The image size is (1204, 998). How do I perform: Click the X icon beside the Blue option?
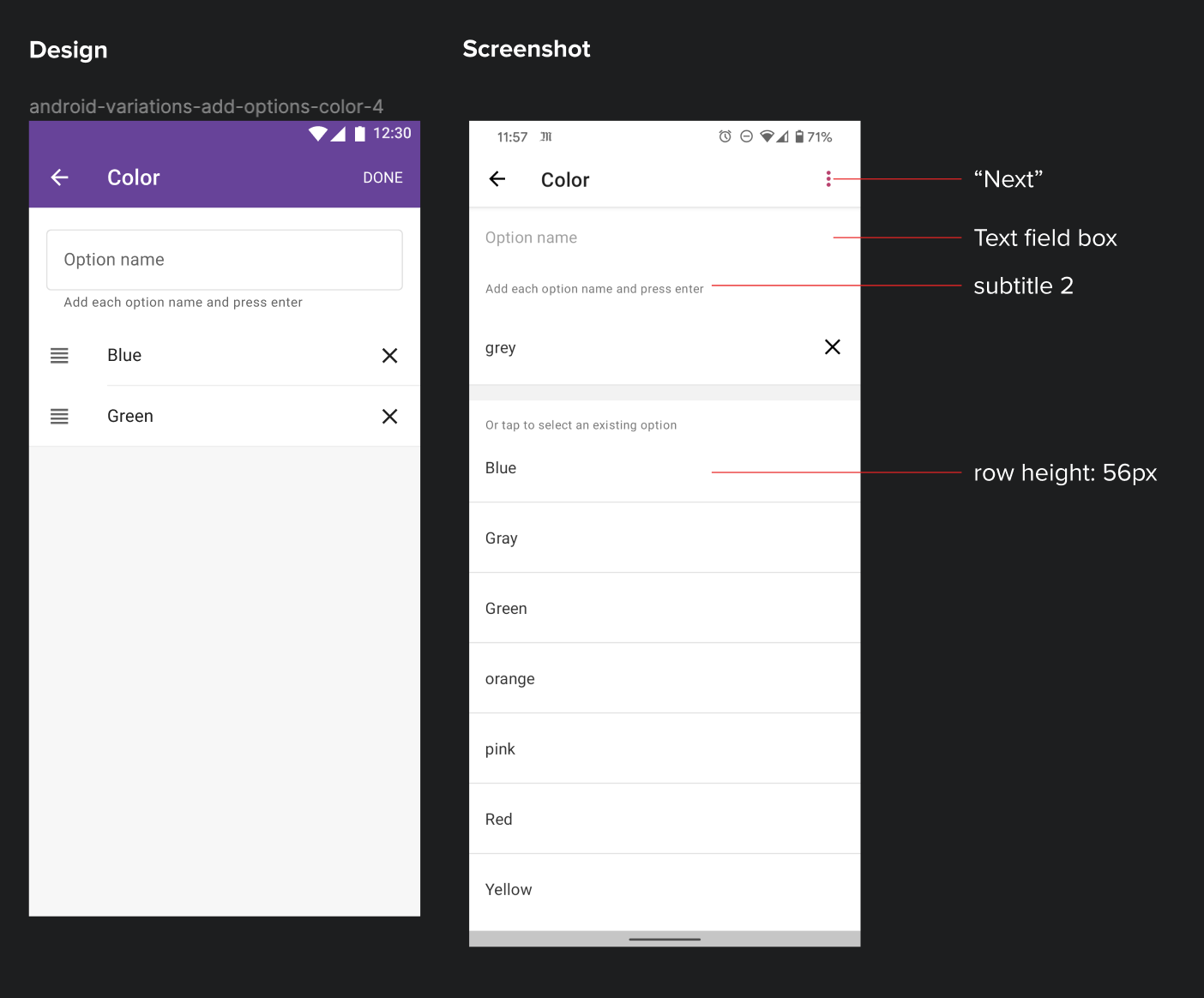coord(390,355)
